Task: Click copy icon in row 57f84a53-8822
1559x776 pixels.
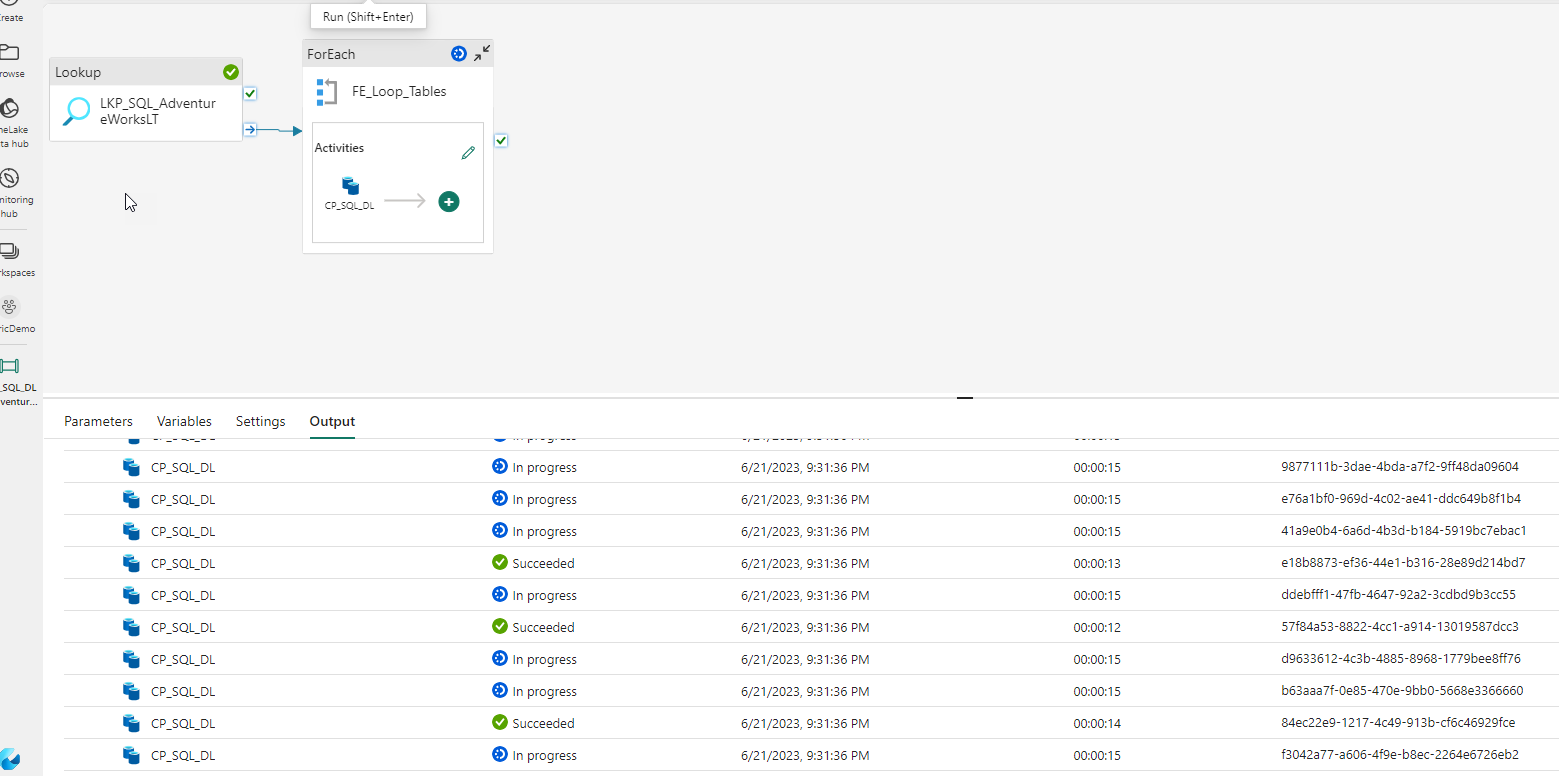Action: pos(131,627)
